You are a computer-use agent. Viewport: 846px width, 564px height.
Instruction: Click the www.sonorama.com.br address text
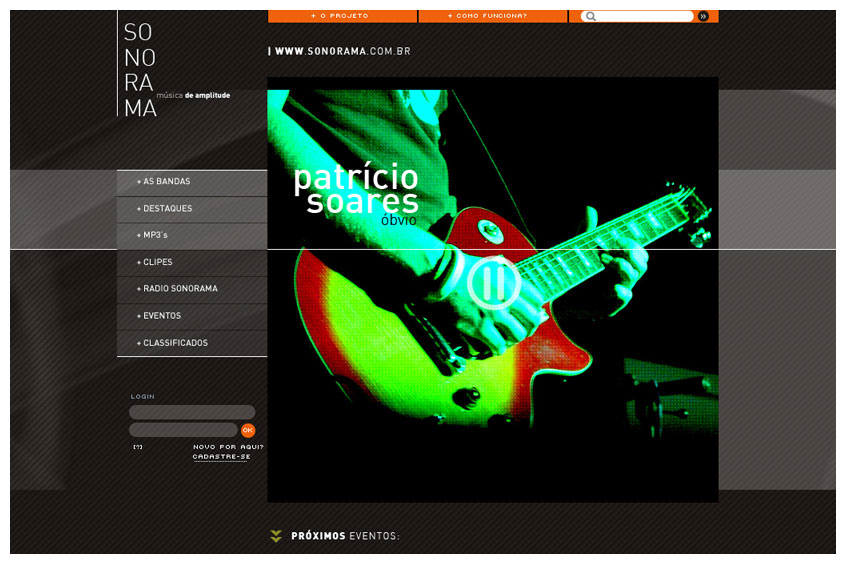(343, 51)
